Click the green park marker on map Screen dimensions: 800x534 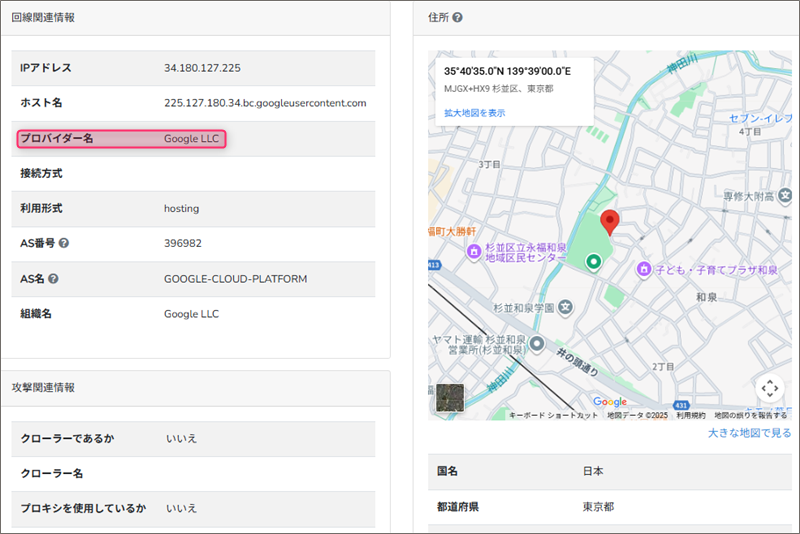pyautogui.click(x=592, y=262)
